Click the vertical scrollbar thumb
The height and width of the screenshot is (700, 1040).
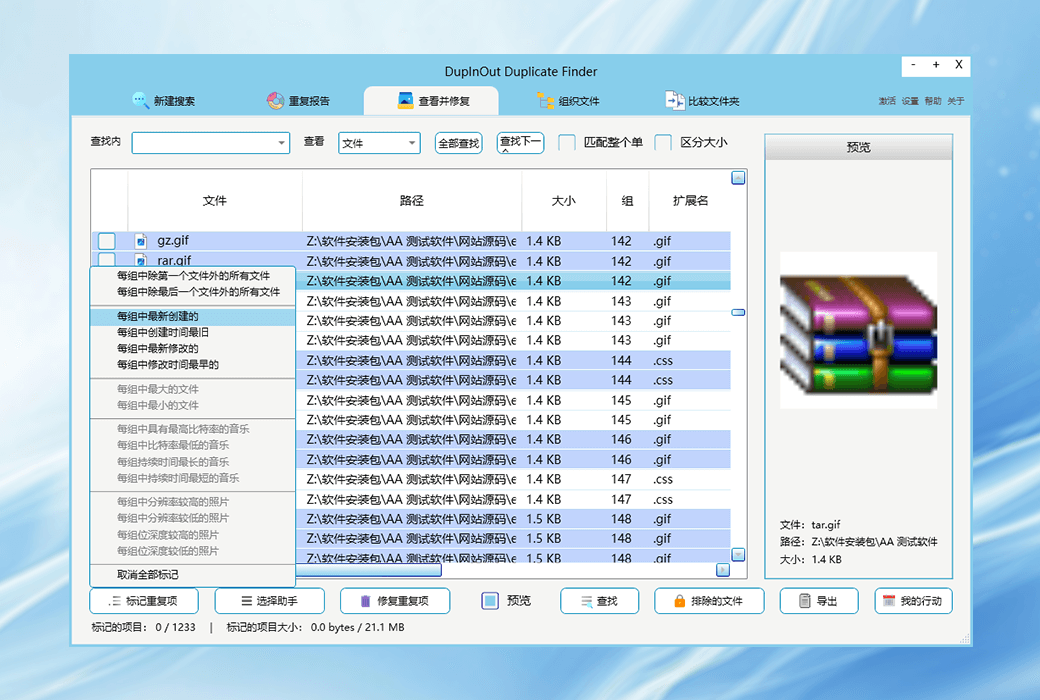(x=738, y=313)
